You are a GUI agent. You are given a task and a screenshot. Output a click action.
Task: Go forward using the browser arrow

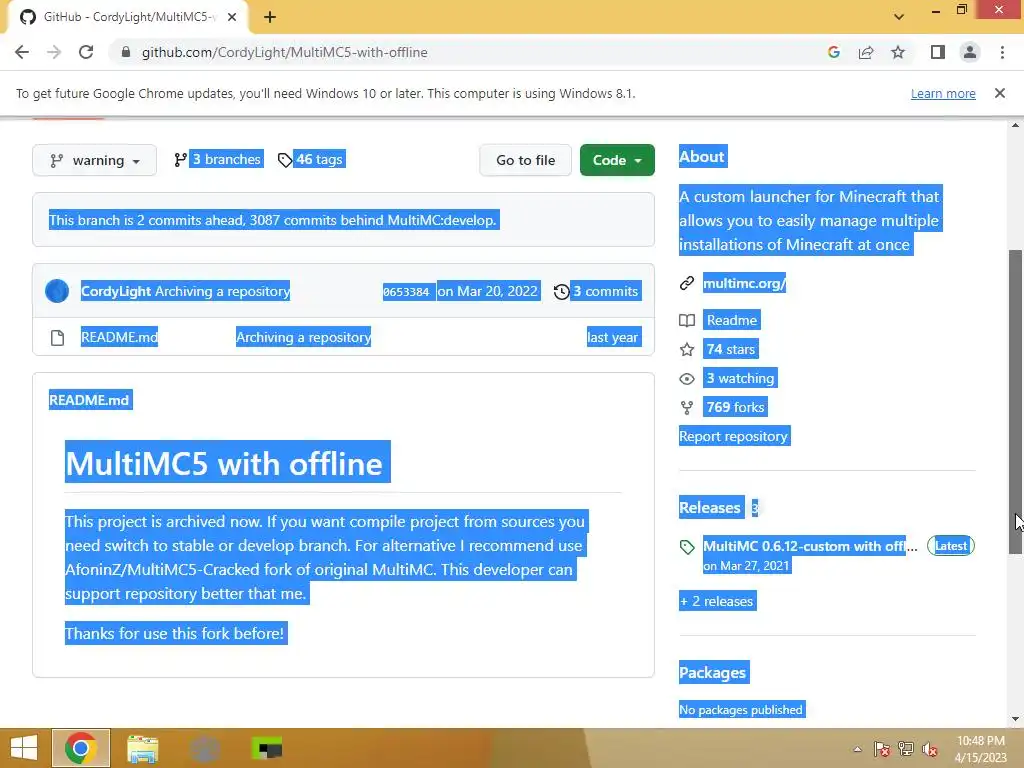tap(54, 52)
